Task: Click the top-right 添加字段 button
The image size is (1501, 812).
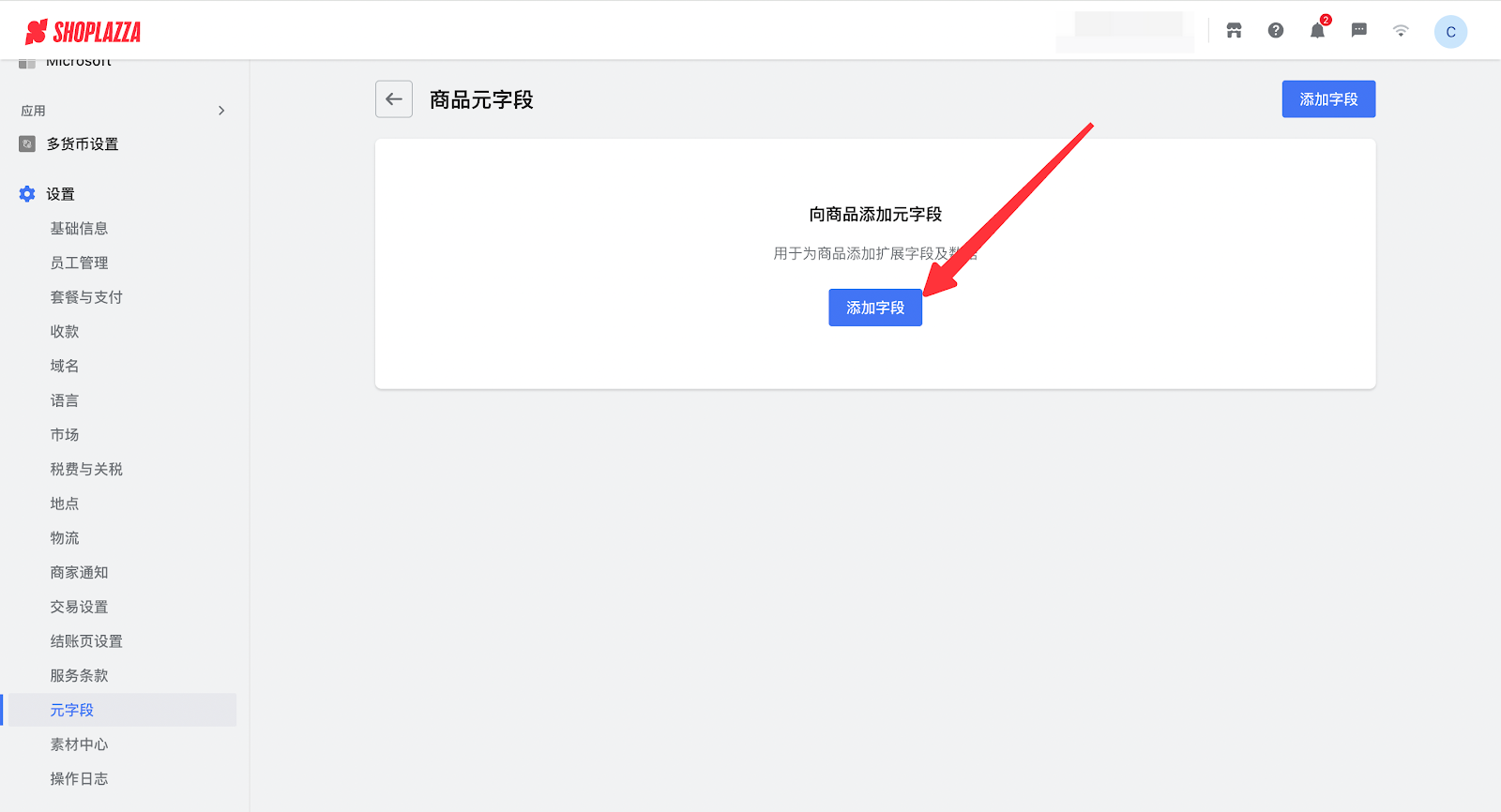Action: point(1327,99)
